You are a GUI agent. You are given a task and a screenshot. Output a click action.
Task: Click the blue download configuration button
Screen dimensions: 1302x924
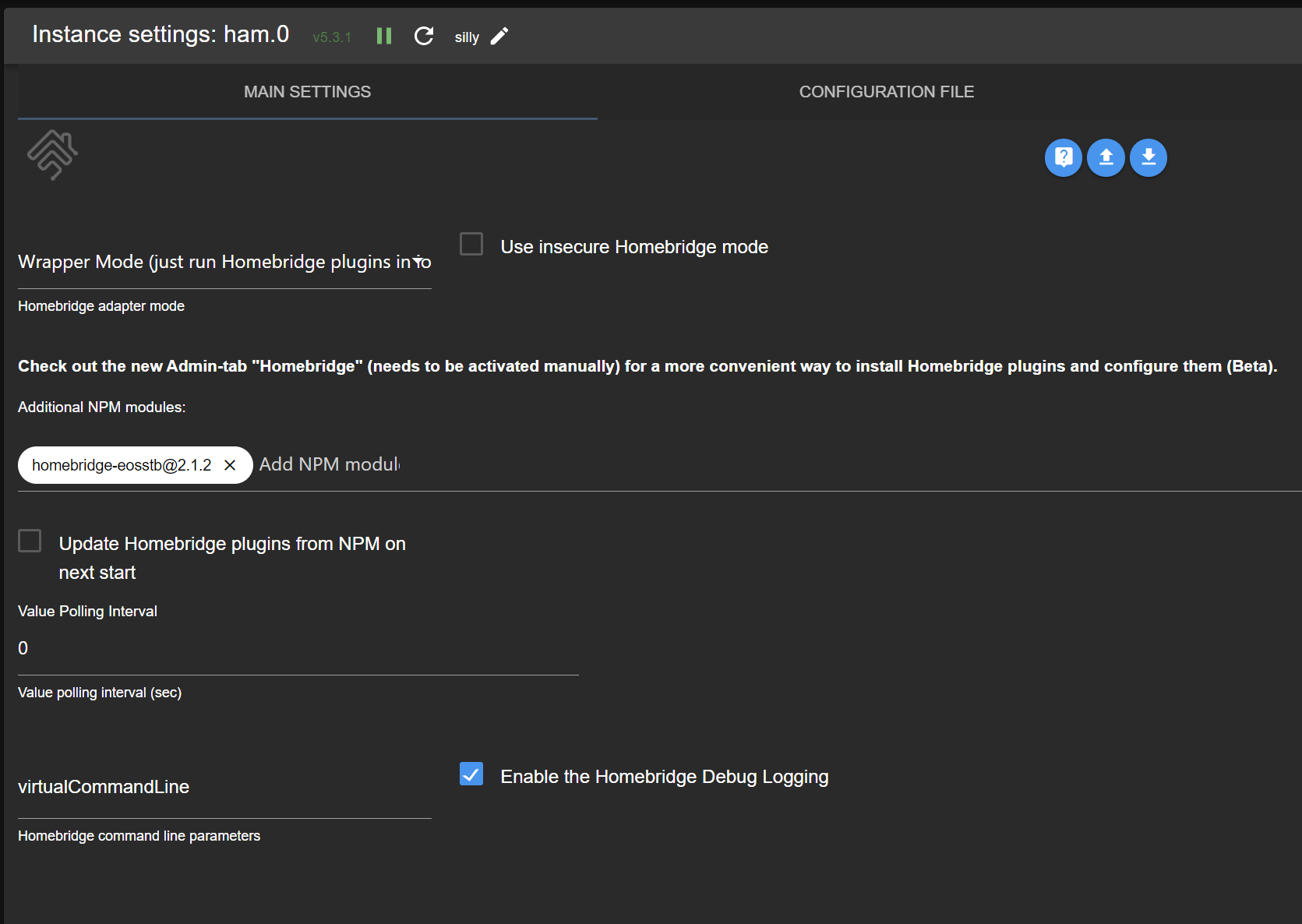1149,158
